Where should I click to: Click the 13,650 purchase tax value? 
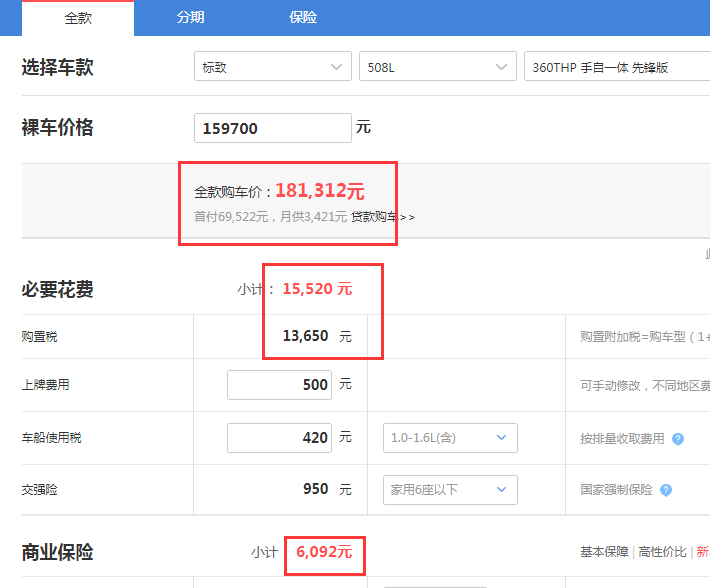pos(305,336)
